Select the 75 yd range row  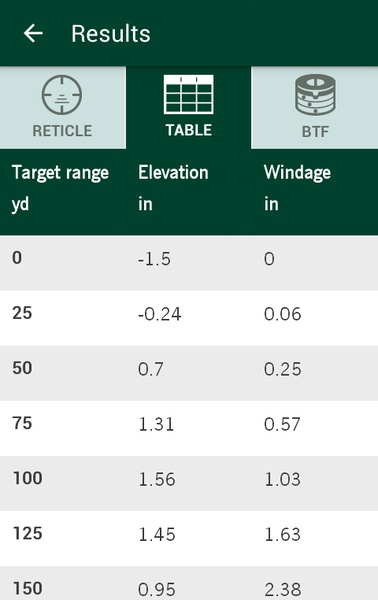point(189,428)
